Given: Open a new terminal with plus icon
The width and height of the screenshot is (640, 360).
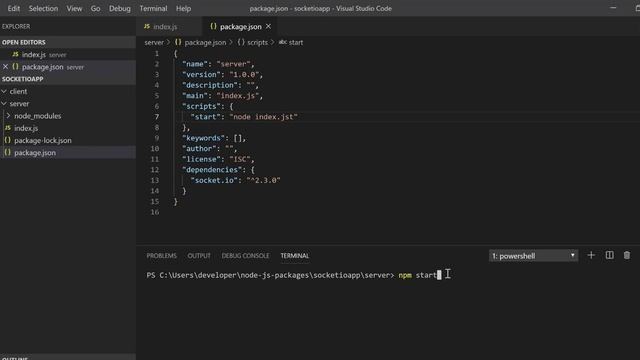Looking at the screenshot, I should pyautogui.click(x=591, y=256).
